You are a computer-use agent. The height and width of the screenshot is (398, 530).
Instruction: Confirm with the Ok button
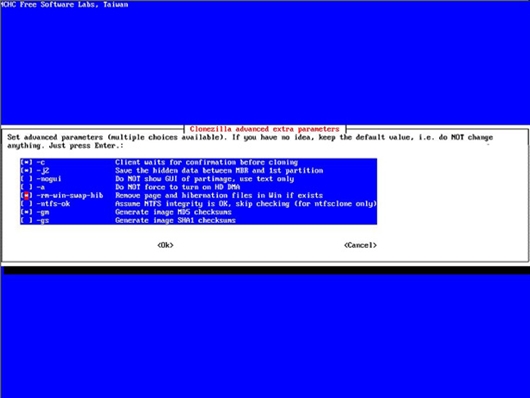coord(165,245)
